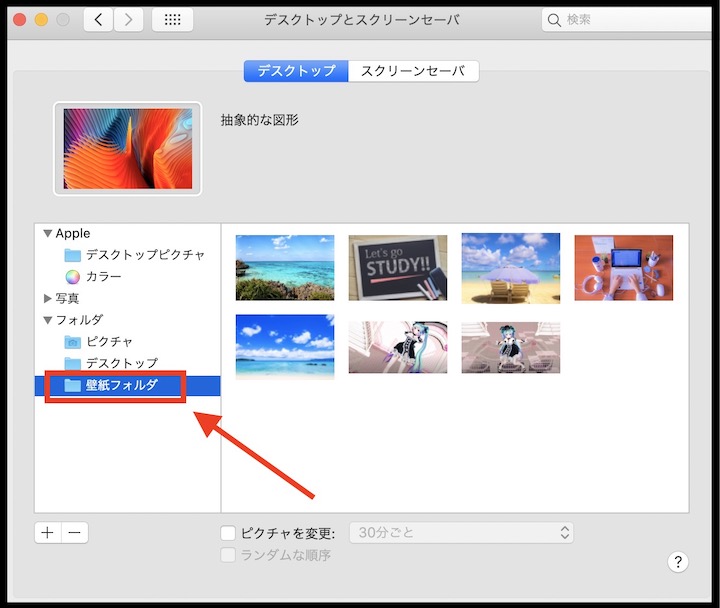The width and height of the screenshot is (720, 608).
Task: Choose the blue sky beach wallpaper
Action: pyautogui.click(x=285, y=347)
